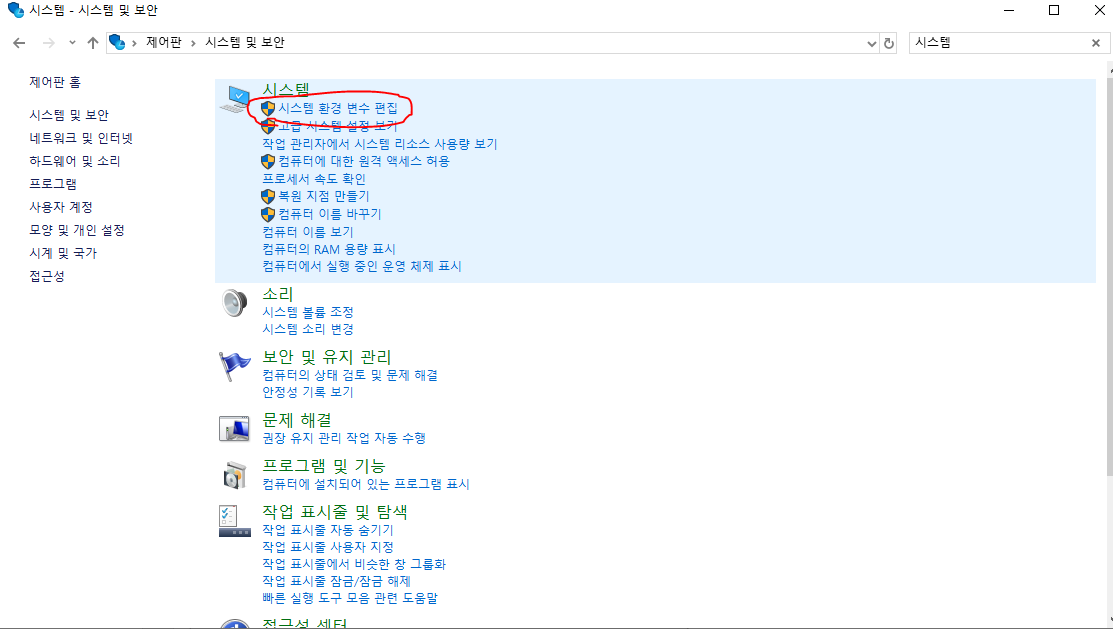Clear the search box with X
The width and height of the screenshot is (1113, 629).
pyautogui.click(x=1096, y=43)
